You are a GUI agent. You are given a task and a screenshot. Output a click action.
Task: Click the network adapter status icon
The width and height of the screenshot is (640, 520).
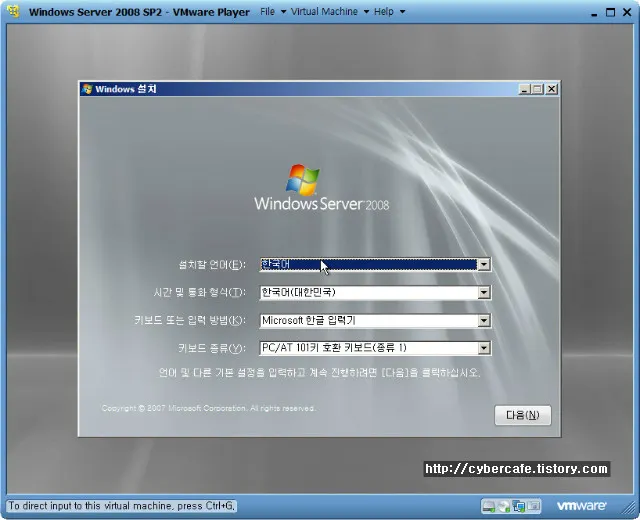(x=519, y=507)
